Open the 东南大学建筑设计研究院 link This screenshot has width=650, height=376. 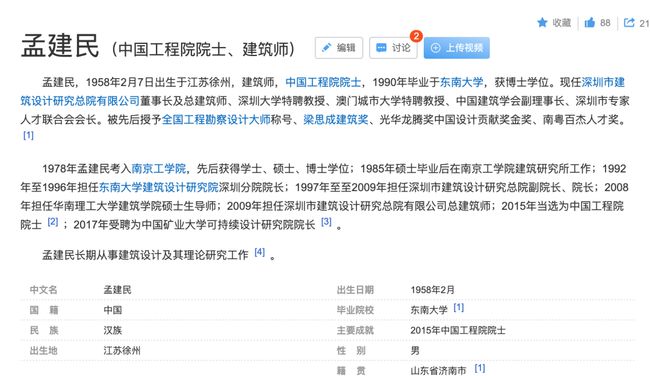click(x=158, y=187)
